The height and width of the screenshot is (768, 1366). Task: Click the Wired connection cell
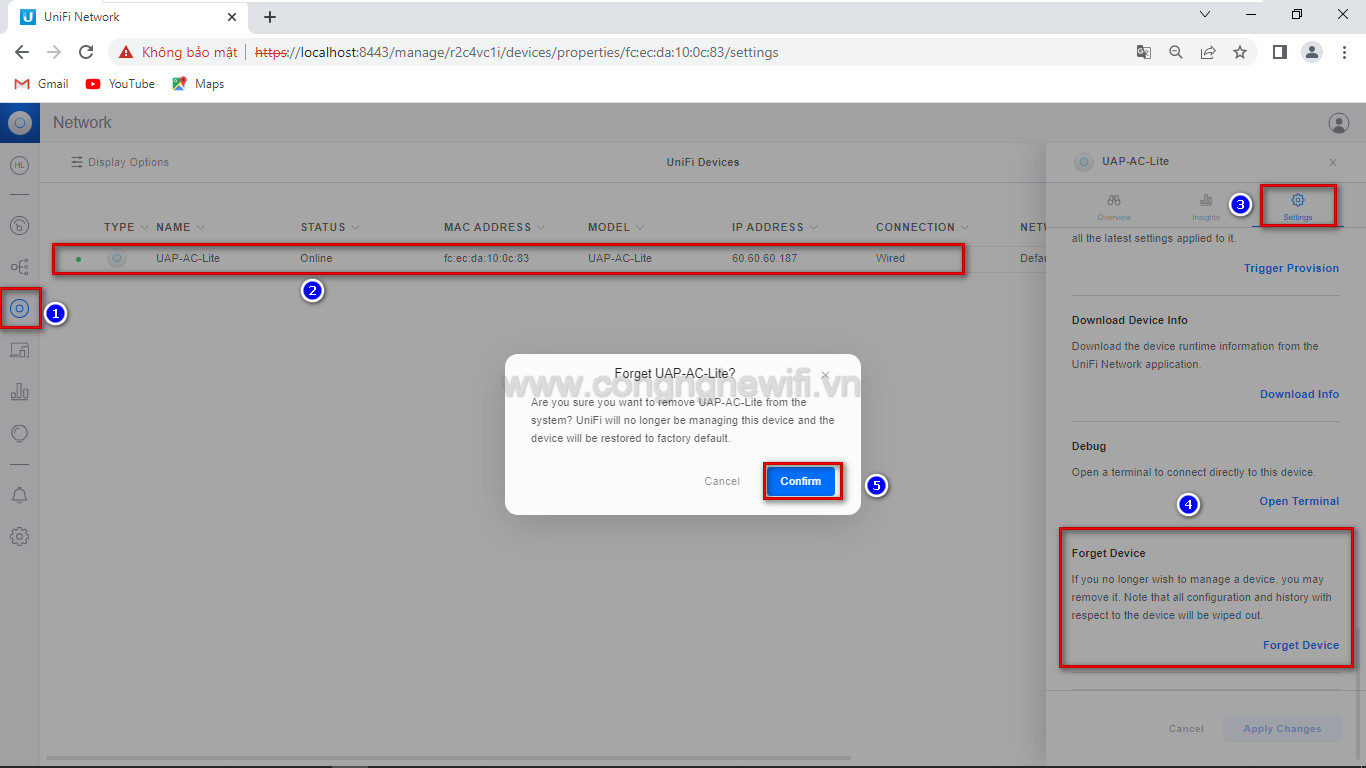tap(890, 258)
